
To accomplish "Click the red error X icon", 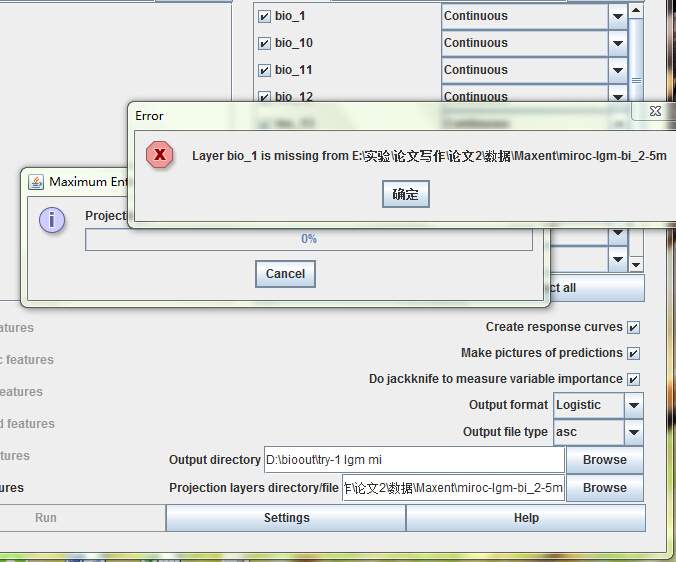I will (160, 155).
